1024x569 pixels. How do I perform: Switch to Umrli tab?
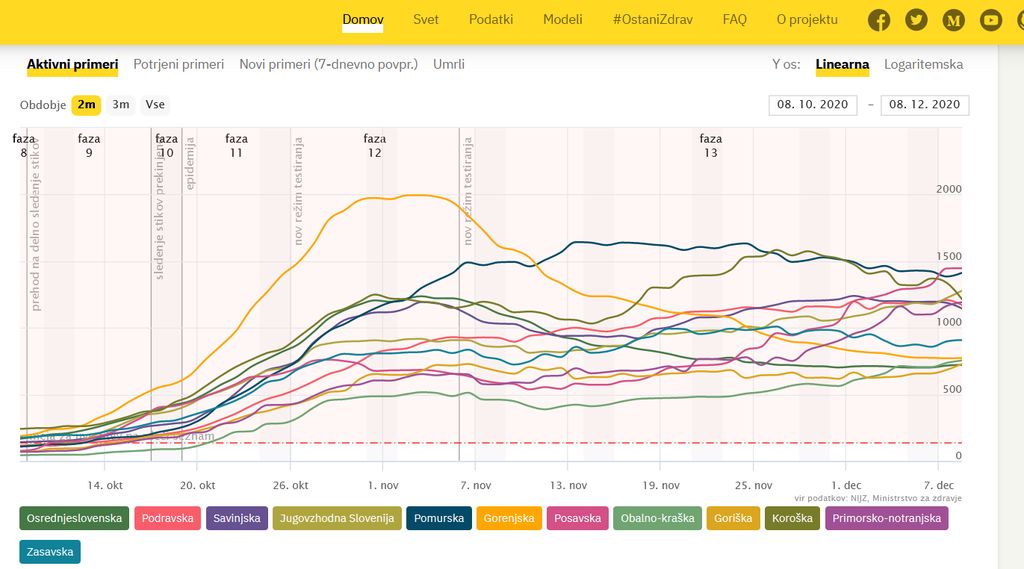(449, 64)
